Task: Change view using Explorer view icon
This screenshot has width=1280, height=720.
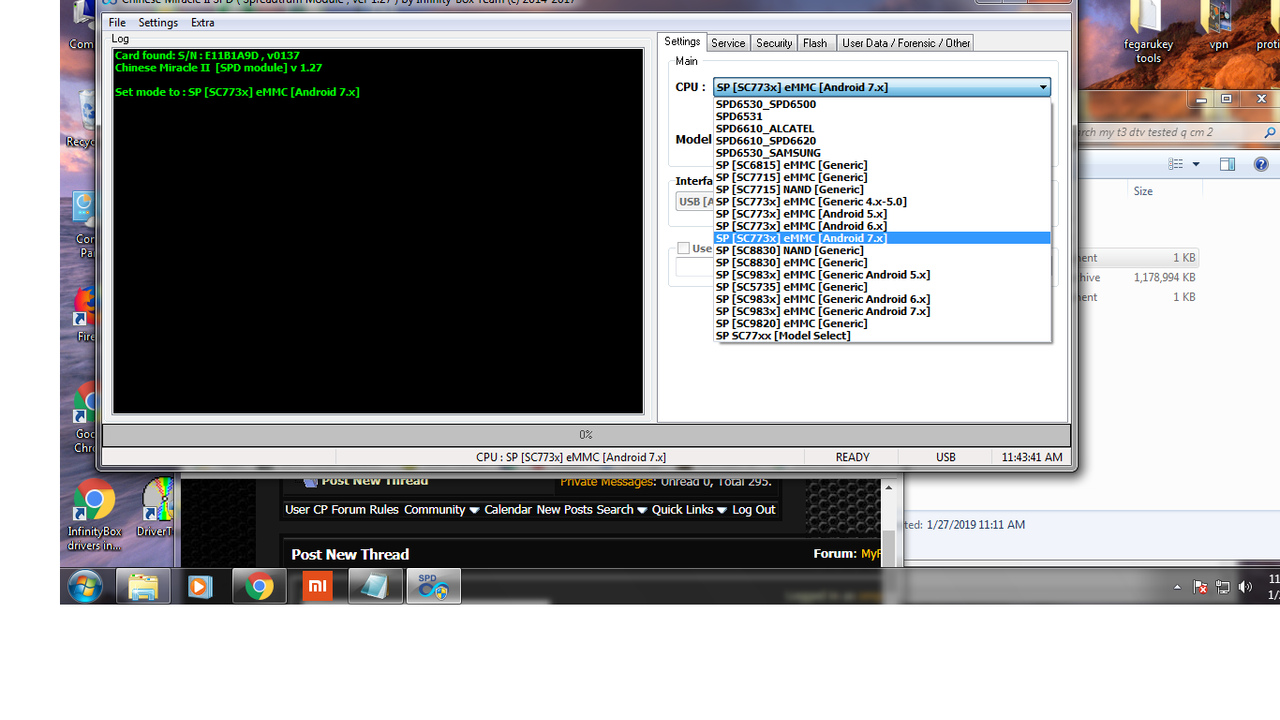Action: click(x=1176, y=164)
